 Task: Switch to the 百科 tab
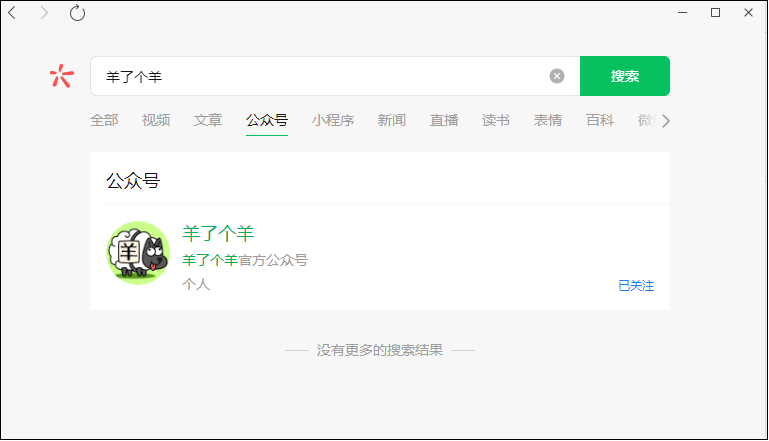(x=600, y=120)
